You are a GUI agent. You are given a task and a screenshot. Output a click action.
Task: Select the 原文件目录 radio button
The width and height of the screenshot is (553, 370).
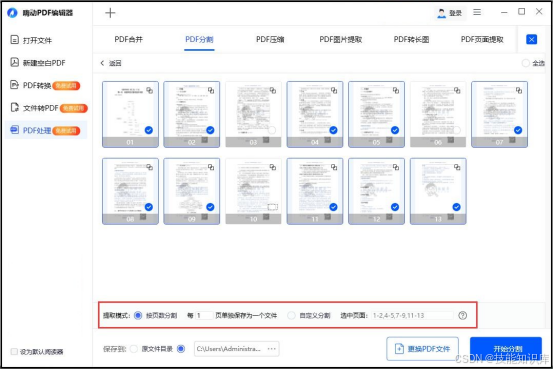[x=133, y=349]
